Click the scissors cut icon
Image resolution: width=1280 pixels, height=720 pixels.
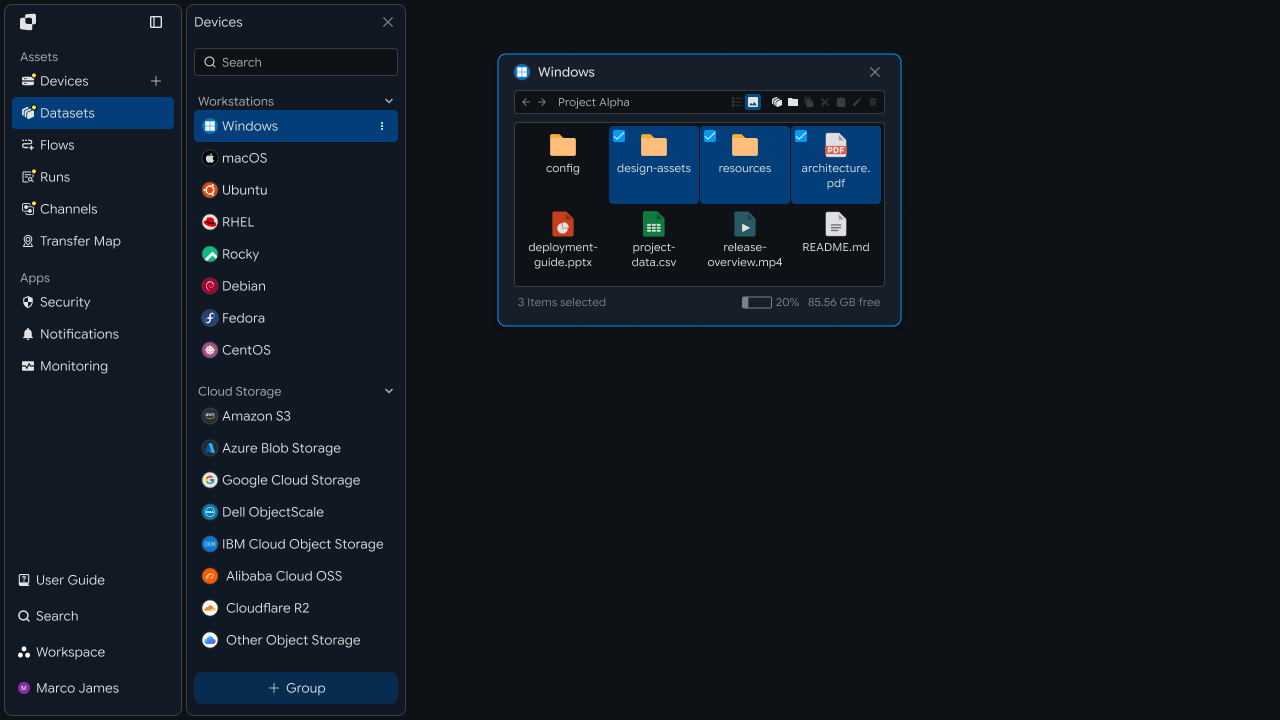tap(825, 102)
